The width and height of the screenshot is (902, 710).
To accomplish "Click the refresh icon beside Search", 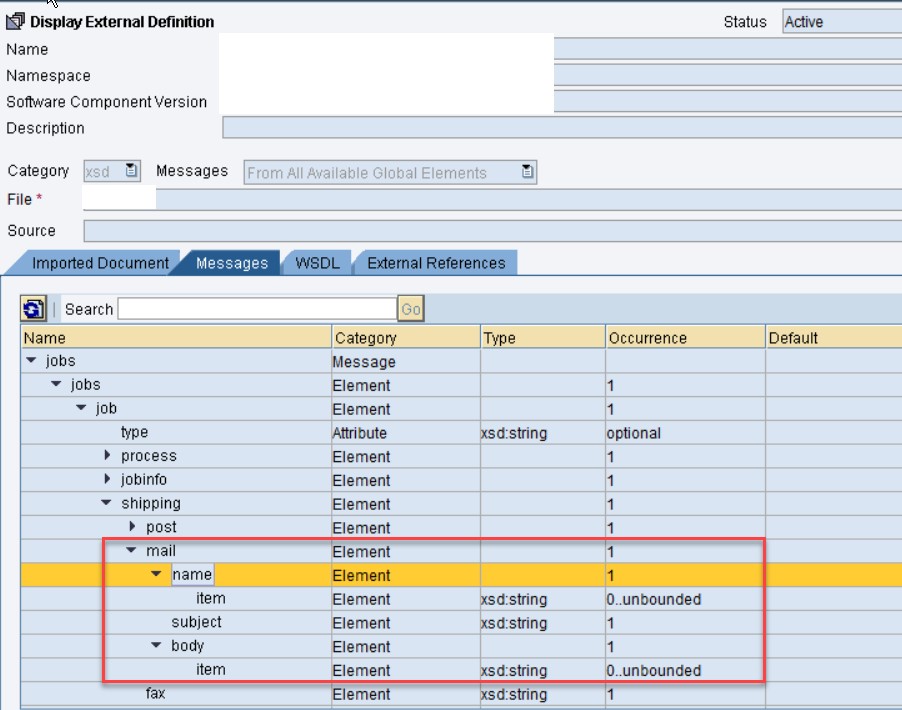I will click(x=34, y=309).
